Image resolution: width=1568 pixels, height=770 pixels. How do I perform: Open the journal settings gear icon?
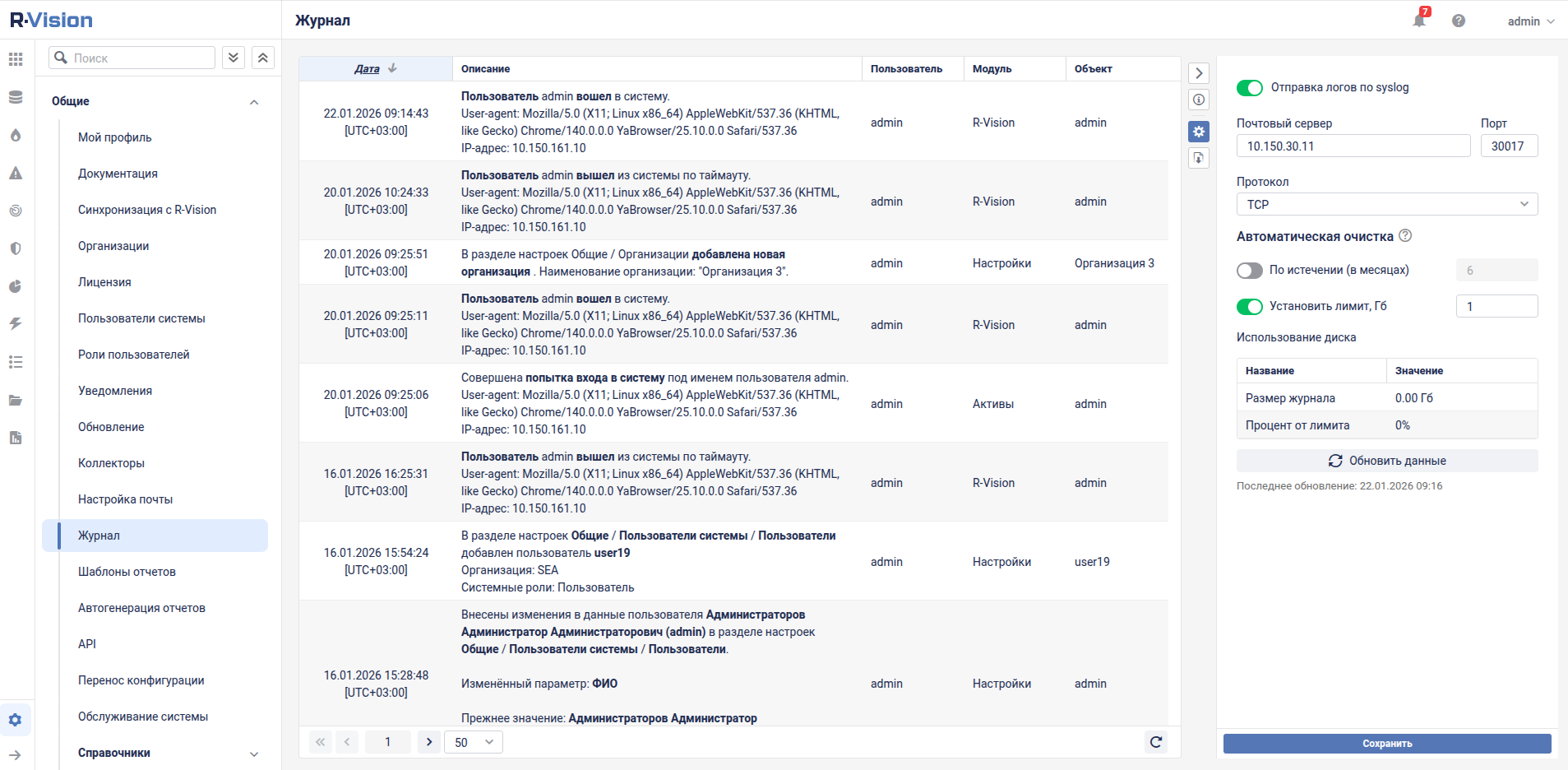[x=1199, y=132]
